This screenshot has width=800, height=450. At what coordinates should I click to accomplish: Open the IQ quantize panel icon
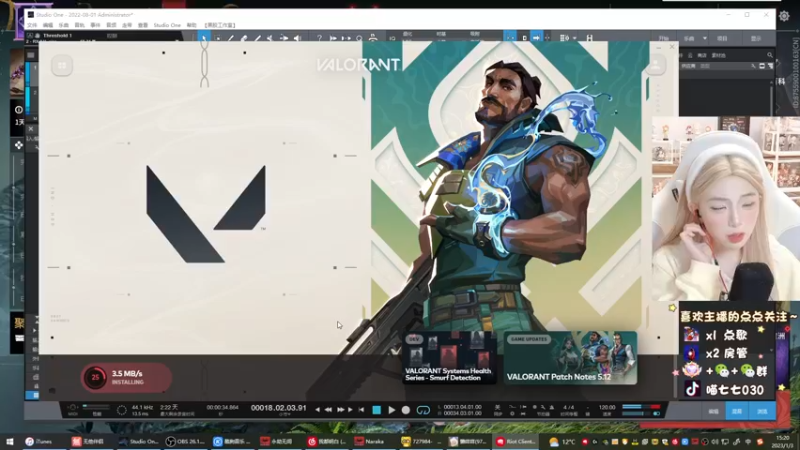(x=392, y=38)
